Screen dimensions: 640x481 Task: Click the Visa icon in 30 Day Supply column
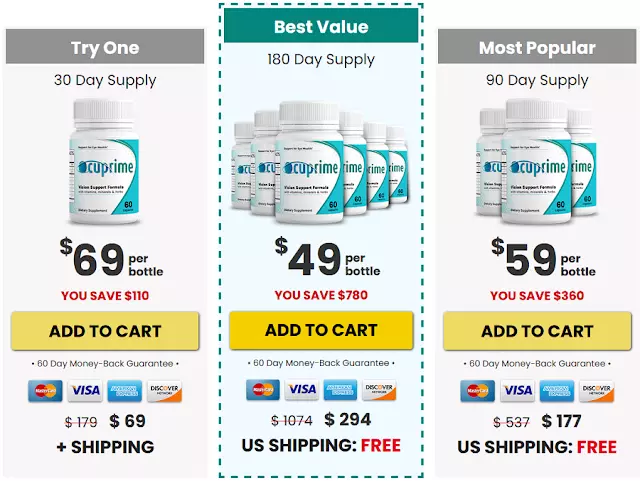tap(85, 391)
